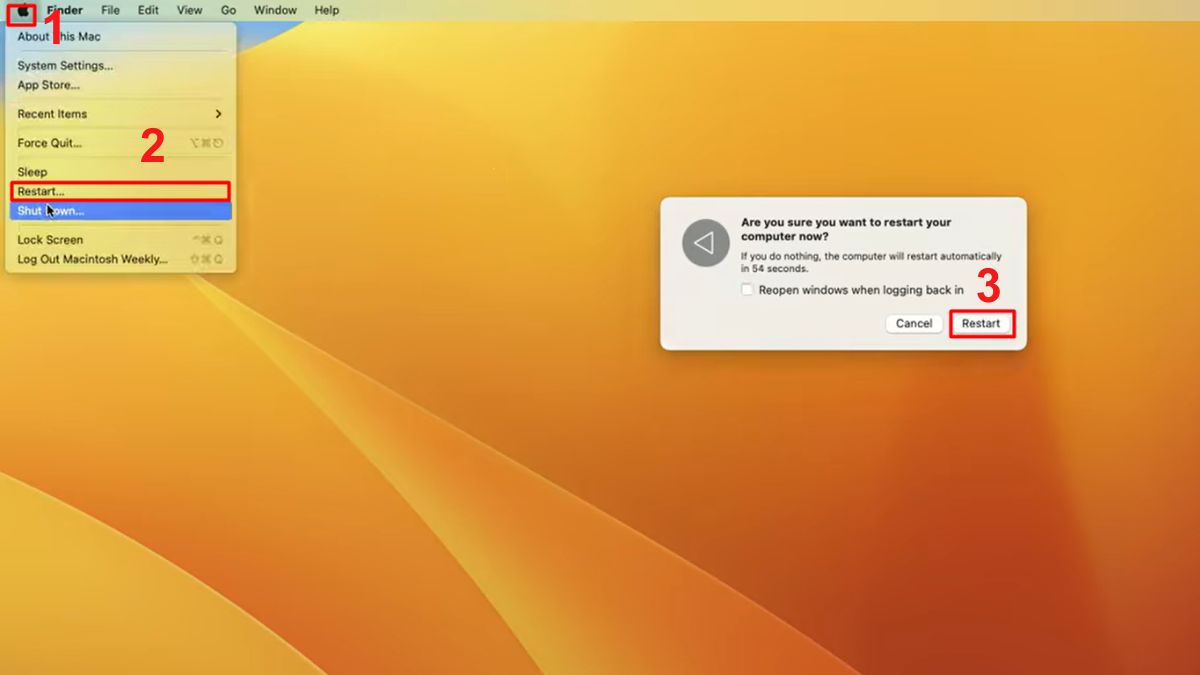Viewport: 1200px width, 675px height.
Task: Click the File menu
Action: pos(110,10)
